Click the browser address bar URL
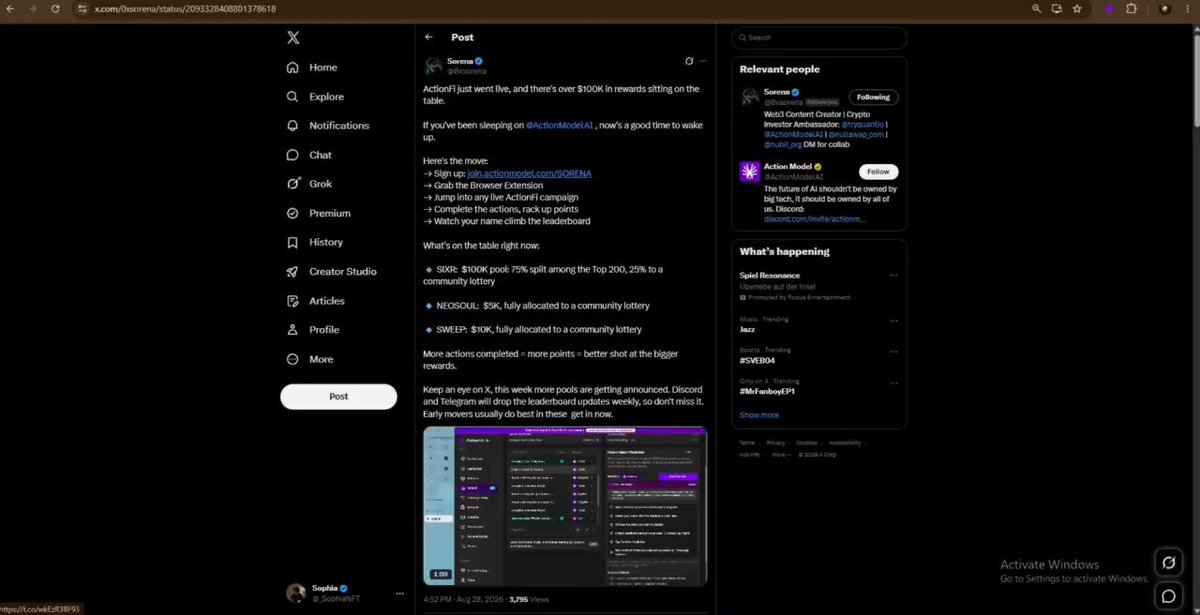Image resolution: width=1200 pixels, height=615 pixels. 185,8
